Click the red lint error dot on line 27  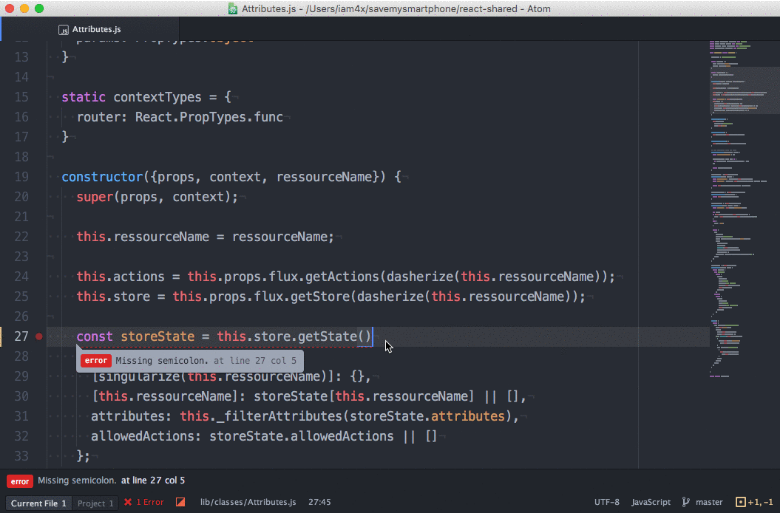click(39, 337)
